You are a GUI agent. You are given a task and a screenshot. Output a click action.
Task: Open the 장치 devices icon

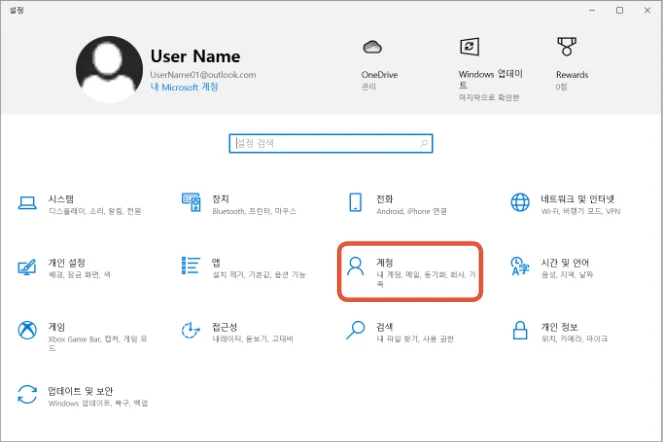point(191,202)
